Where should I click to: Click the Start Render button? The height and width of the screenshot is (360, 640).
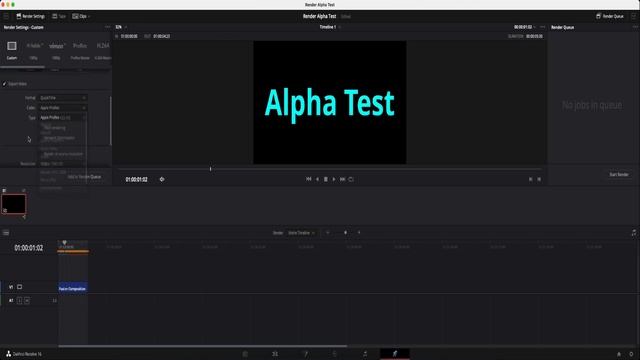(x=619, y=175)
